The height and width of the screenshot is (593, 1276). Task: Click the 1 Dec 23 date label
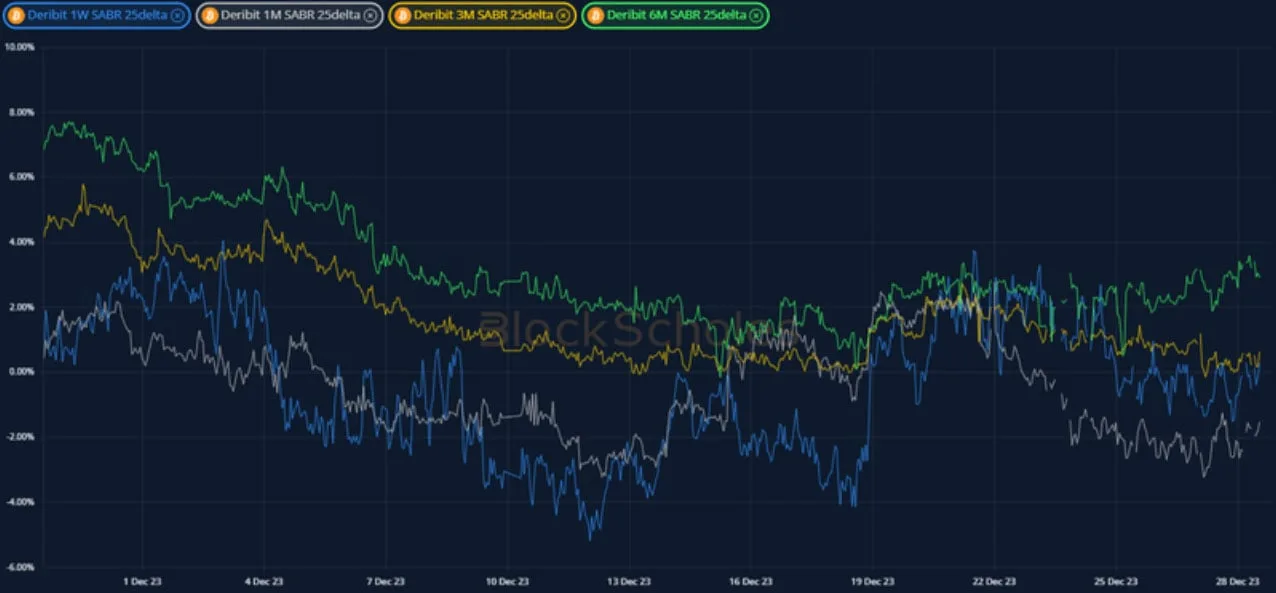click(142, 581)
